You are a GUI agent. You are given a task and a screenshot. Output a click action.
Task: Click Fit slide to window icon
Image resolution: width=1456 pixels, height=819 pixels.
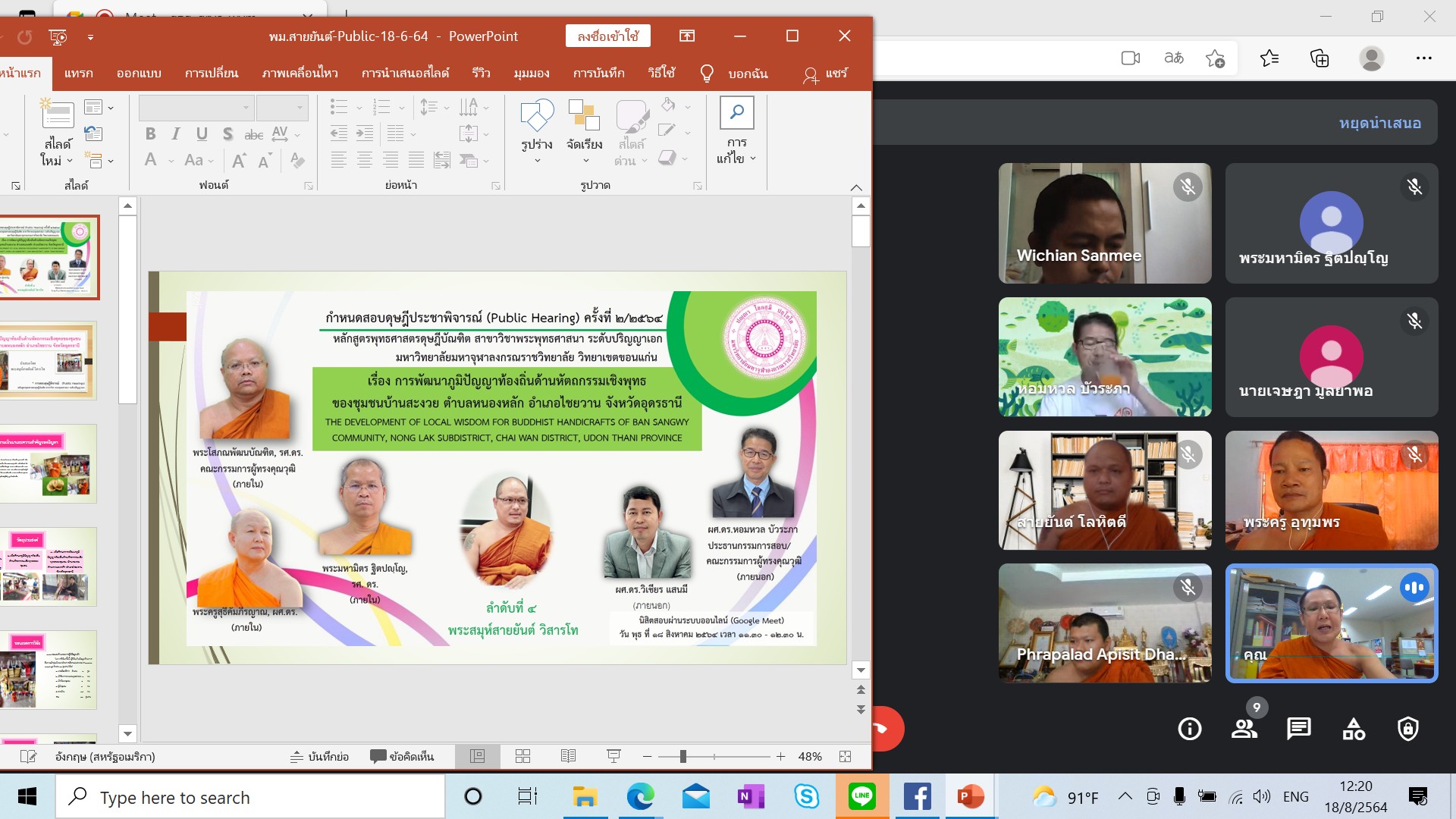(x=846, y=756)
